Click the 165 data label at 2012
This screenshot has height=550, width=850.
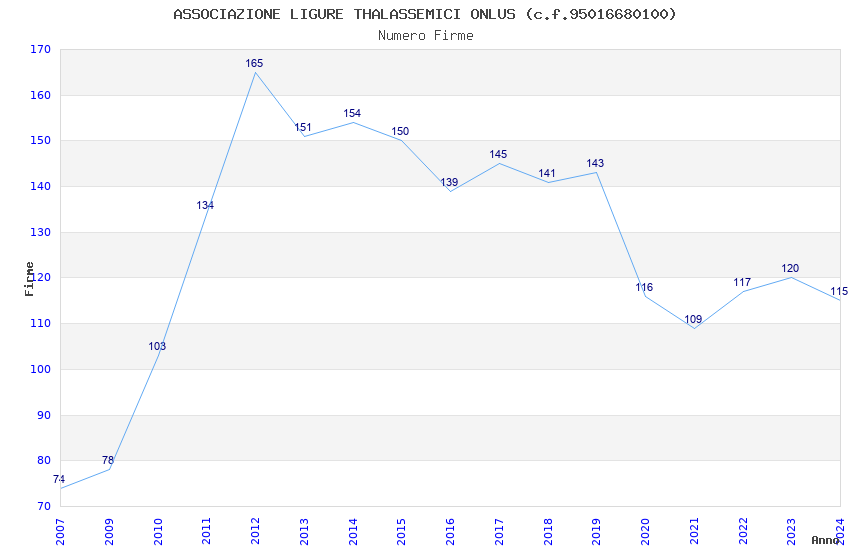[x=254, y=63]
